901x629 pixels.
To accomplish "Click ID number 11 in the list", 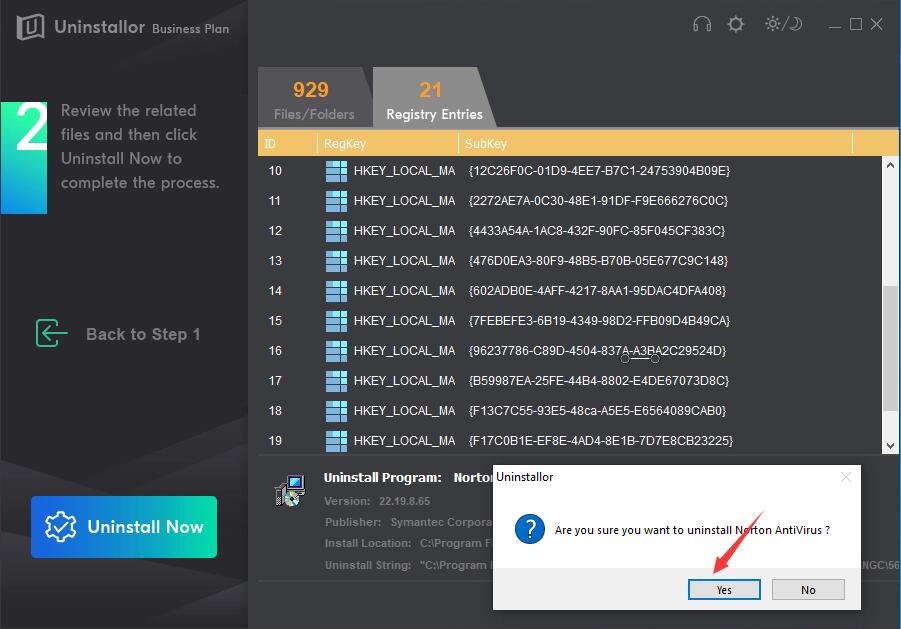I will coord(275,200).
